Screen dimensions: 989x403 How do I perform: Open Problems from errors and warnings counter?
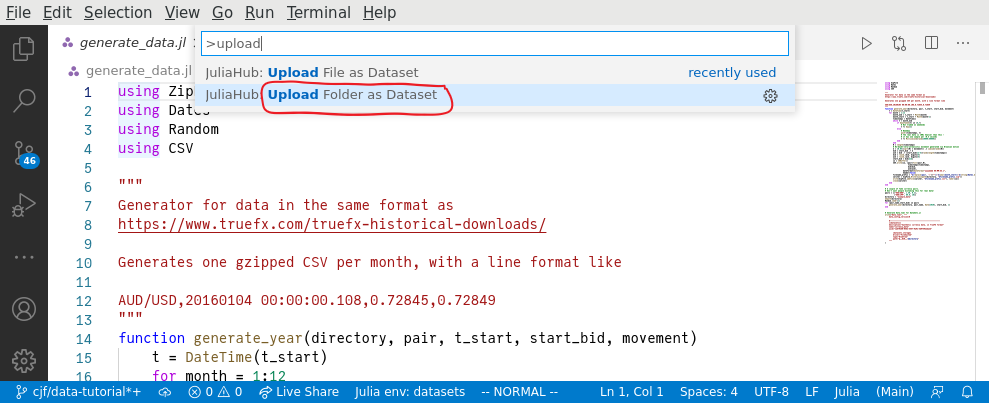[x=215, y=392]
